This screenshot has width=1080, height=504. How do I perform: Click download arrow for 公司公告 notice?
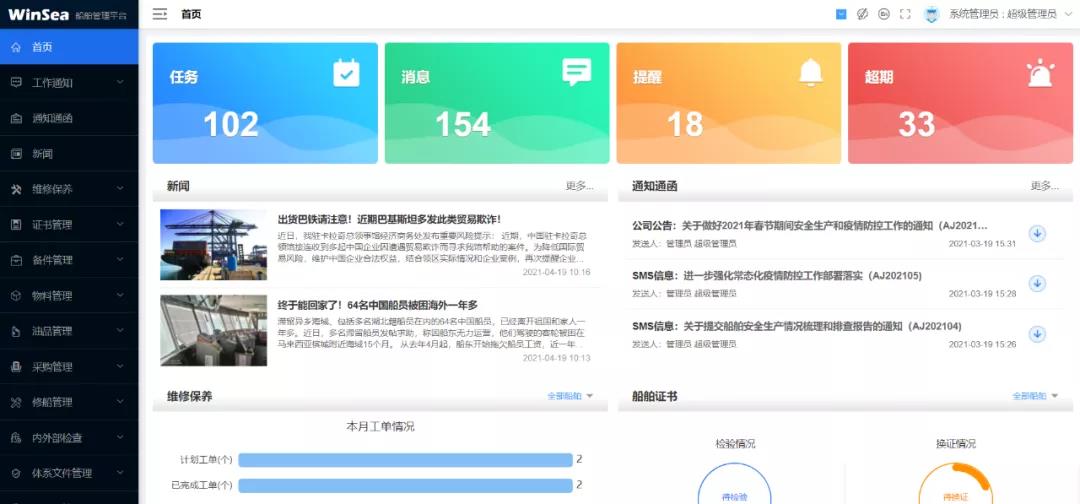pos(1037,233)
